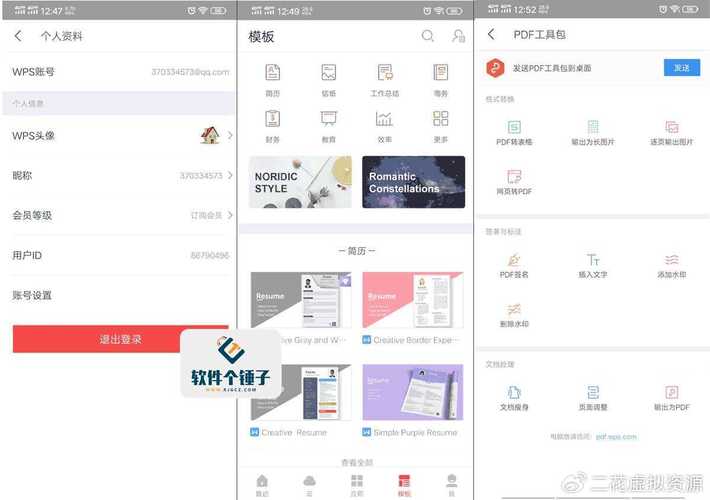Launch the 输出为PDF tool
The width and height of the screenshot is (710, 500).
point(672,398)
